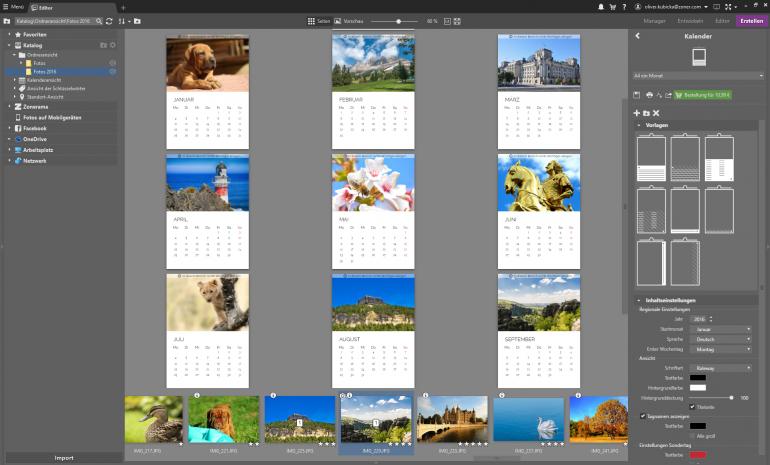Click the green Bestellung order button
The height and width of the screenshot is (465, 770).
[702, 95]
